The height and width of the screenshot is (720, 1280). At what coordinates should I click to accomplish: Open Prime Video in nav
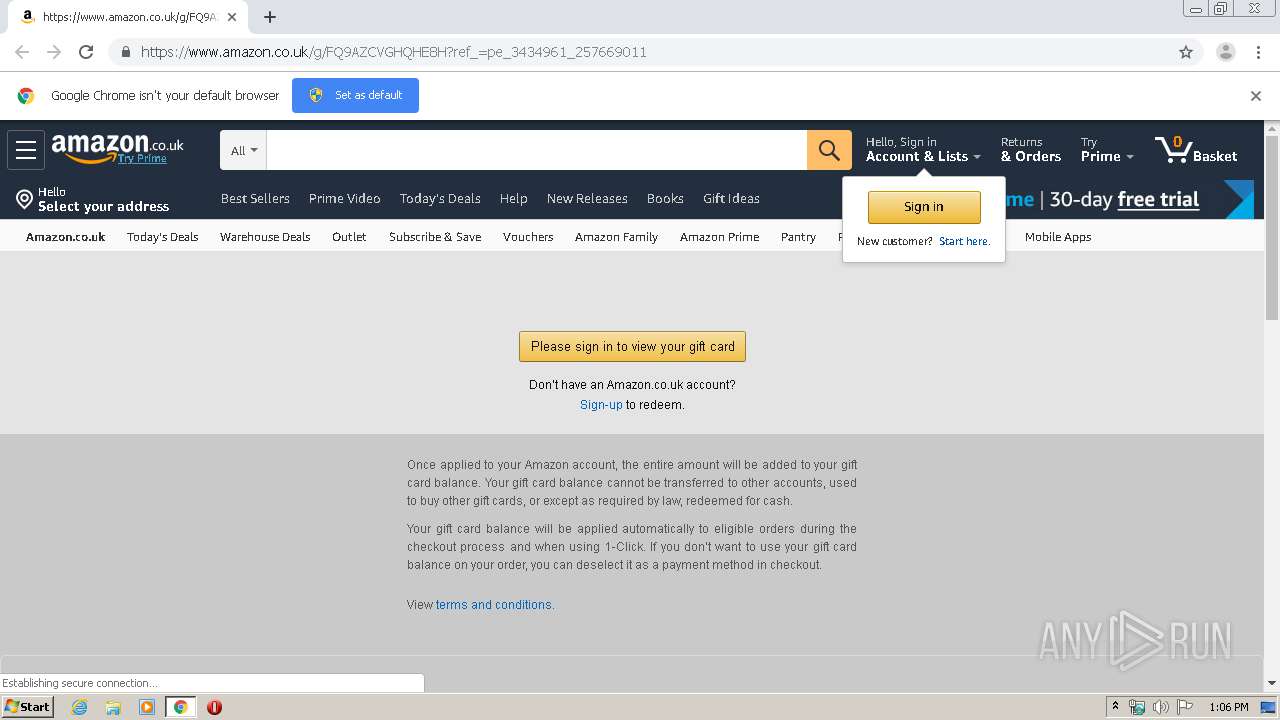[345, 199]
